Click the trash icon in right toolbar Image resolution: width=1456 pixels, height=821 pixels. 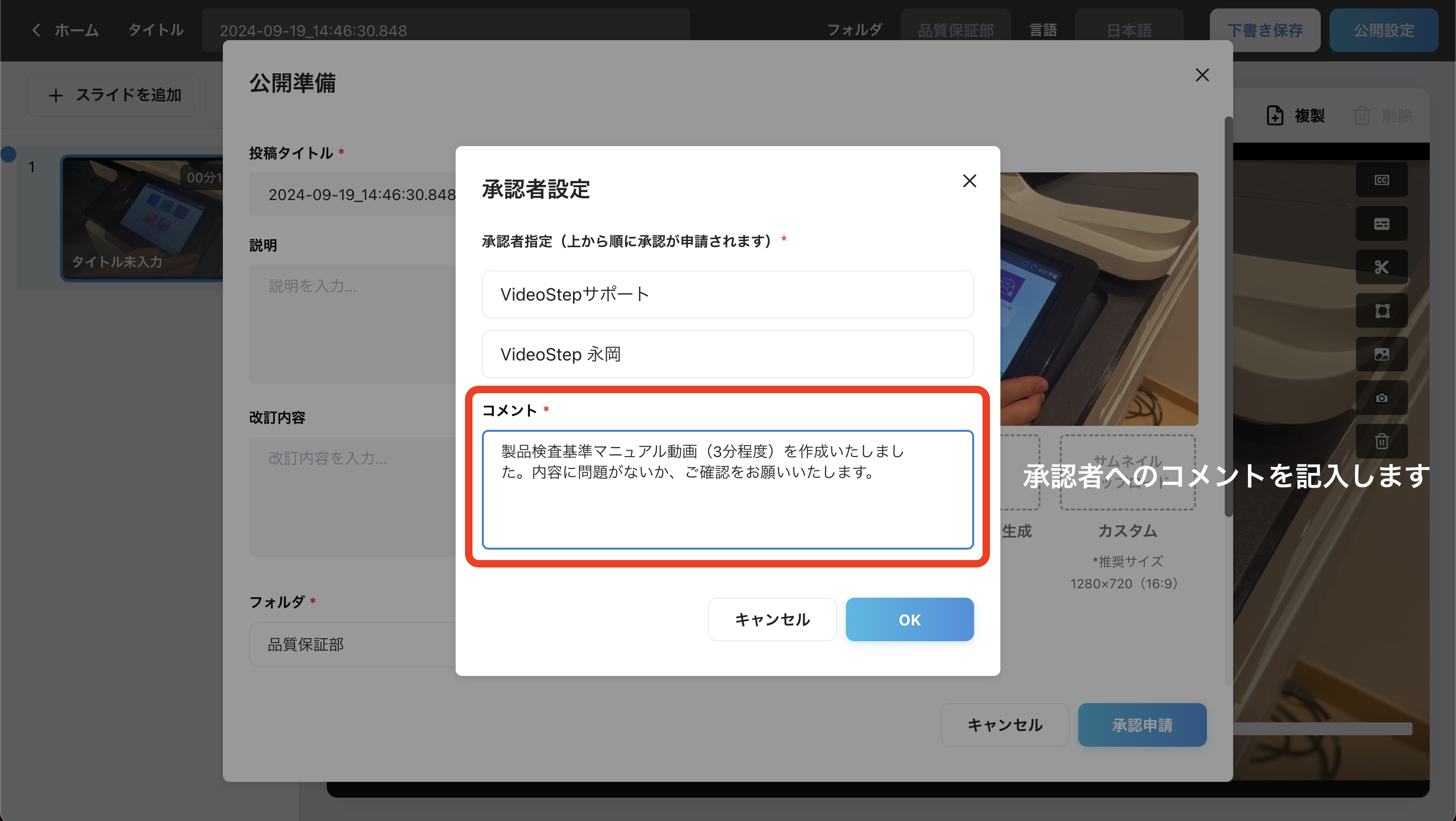click(x=1381, y=441)
